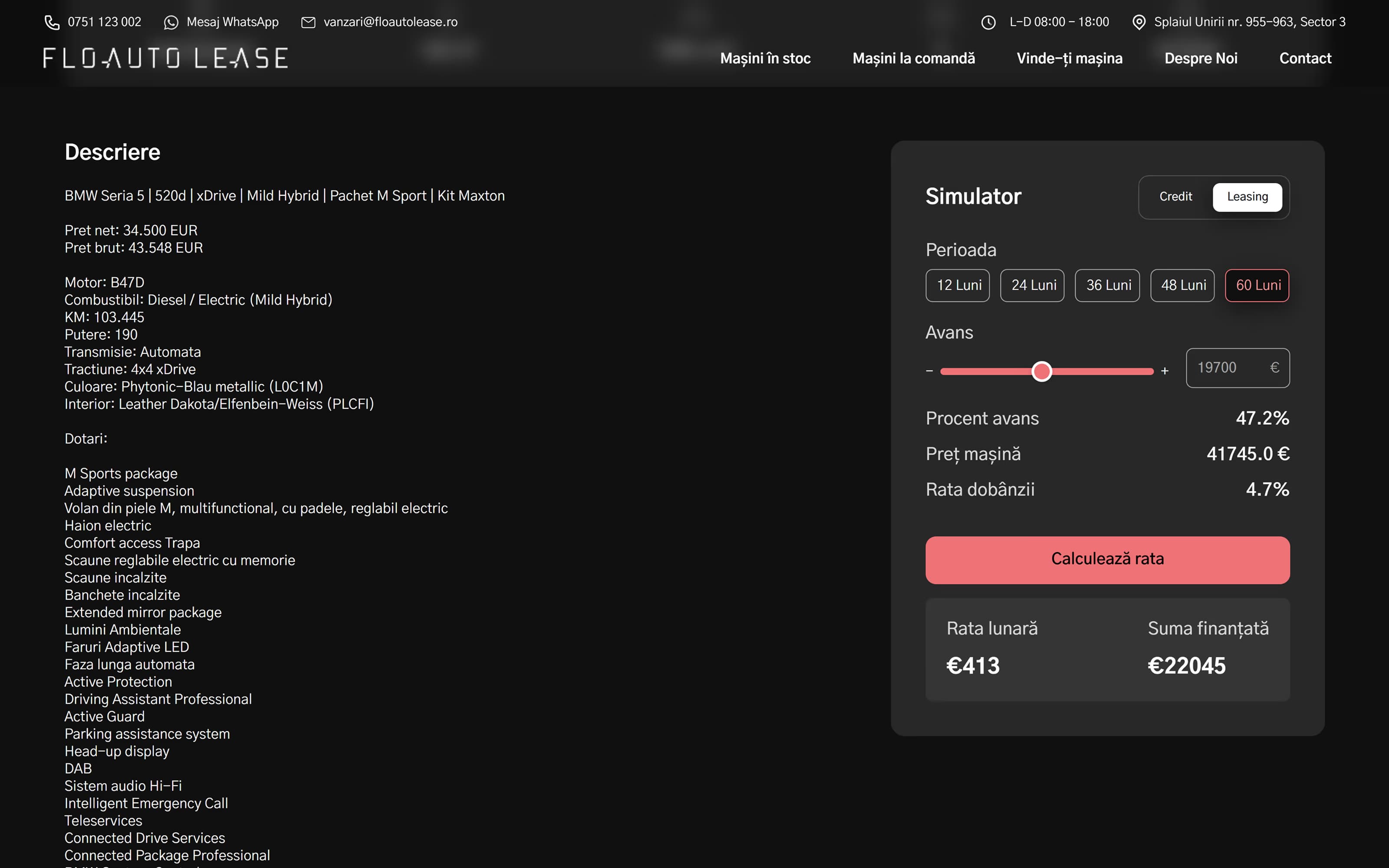1389x868 pixels.
Task: Select the 36 Luni period
Action: point(1108,285)
